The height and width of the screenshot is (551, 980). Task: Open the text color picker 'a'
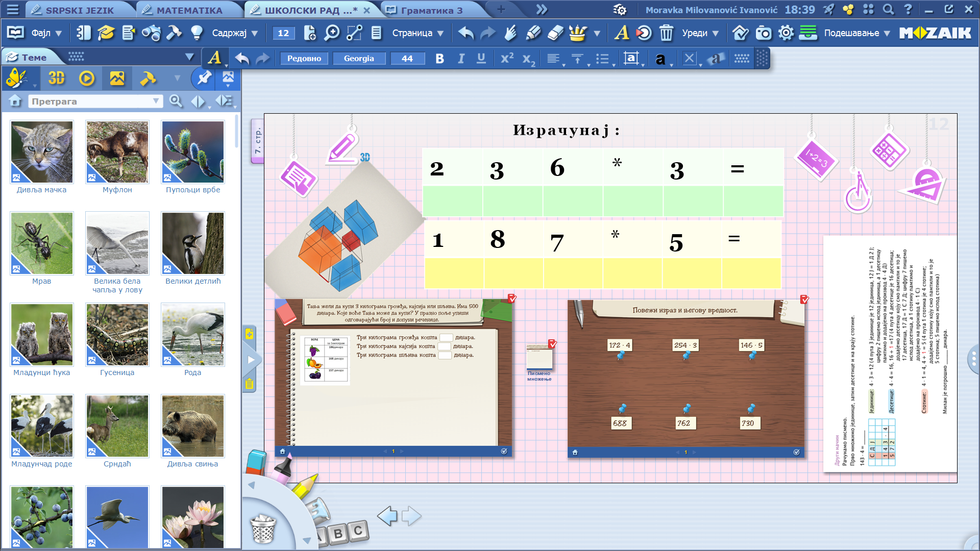(661, 58)
